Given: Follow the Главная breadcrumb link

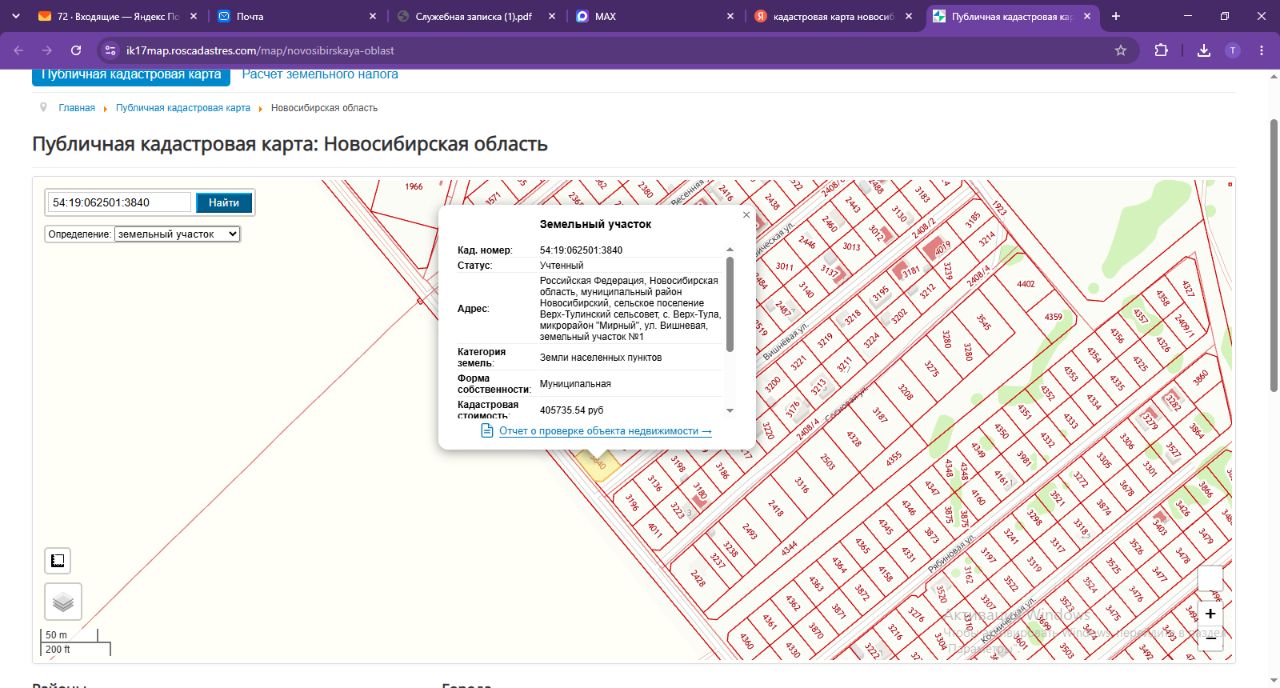Looking at the screenshot, I should click(x=77, y=107).
